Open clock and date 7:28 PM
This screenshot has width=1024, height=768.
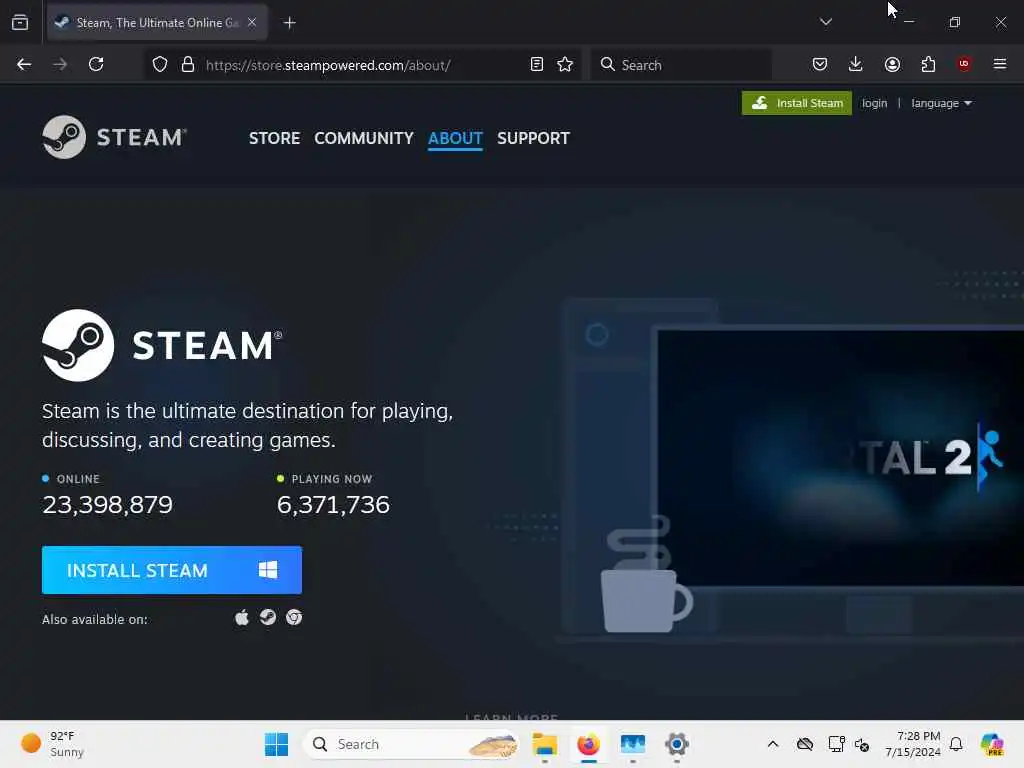pos(912,744)
